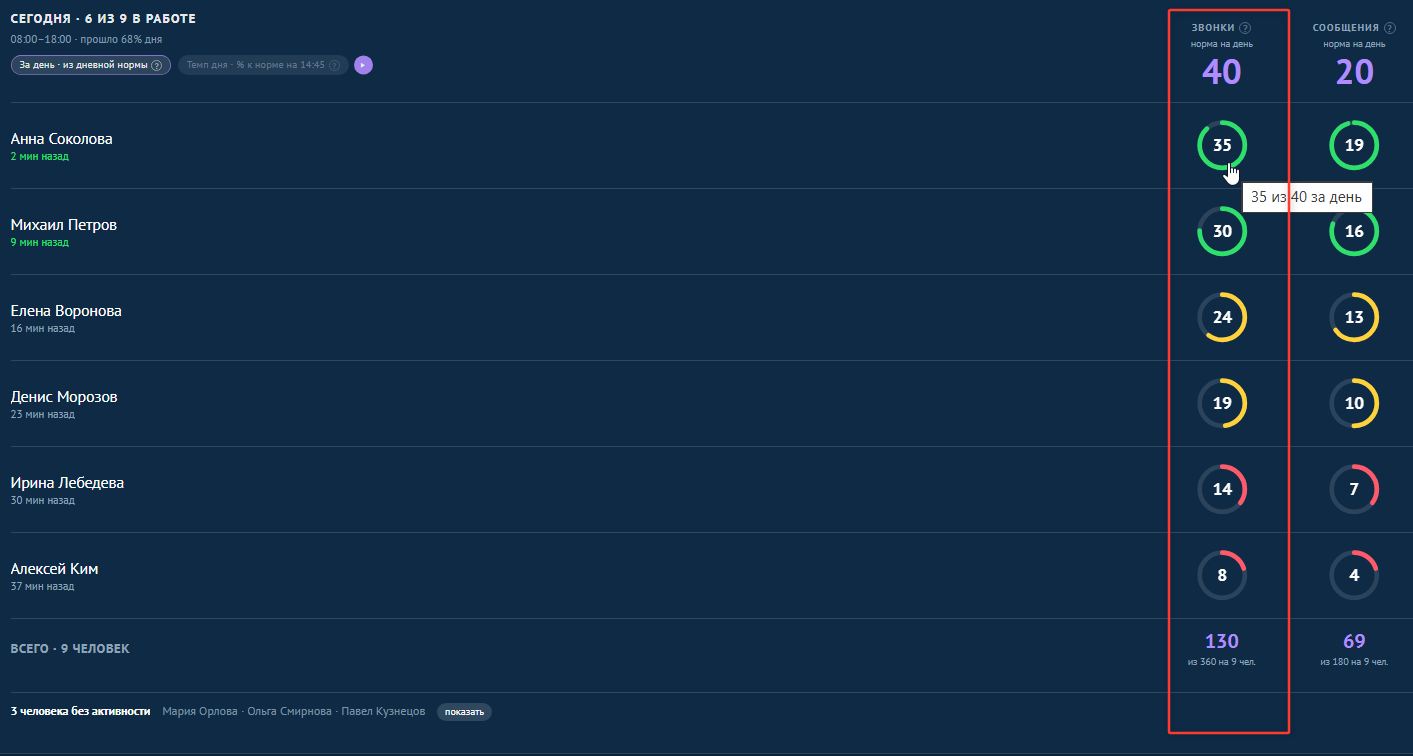Click help icon in 'За день' pill
The height and width of the screenshot is (756, 1413).
click(x=156, y=65)
